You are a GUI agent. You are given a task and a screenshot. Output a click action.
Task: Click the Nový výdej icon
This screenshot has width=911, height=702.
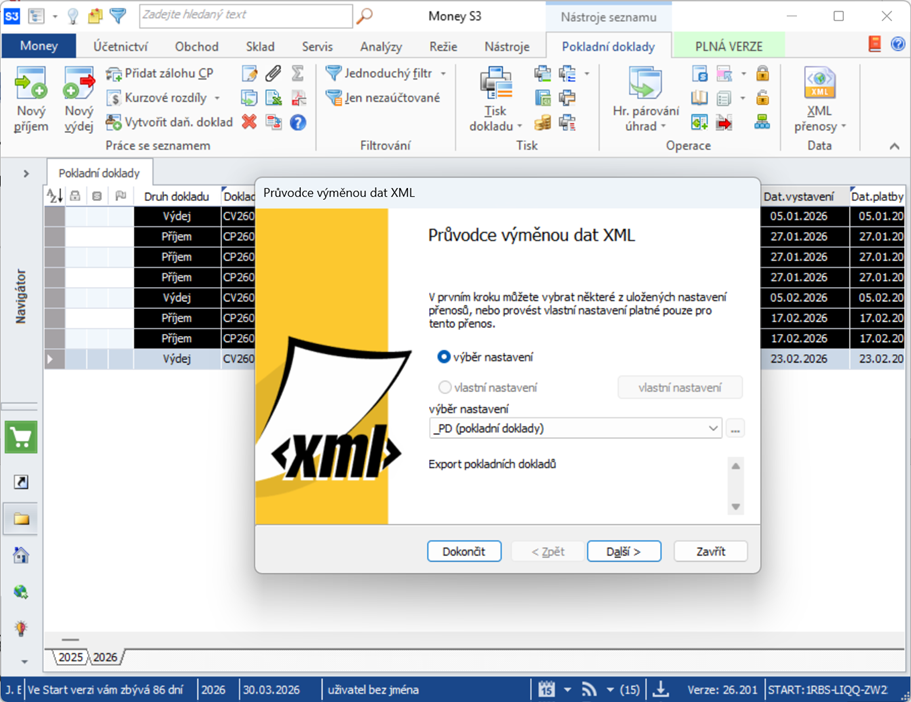click(x=79, y=85)
